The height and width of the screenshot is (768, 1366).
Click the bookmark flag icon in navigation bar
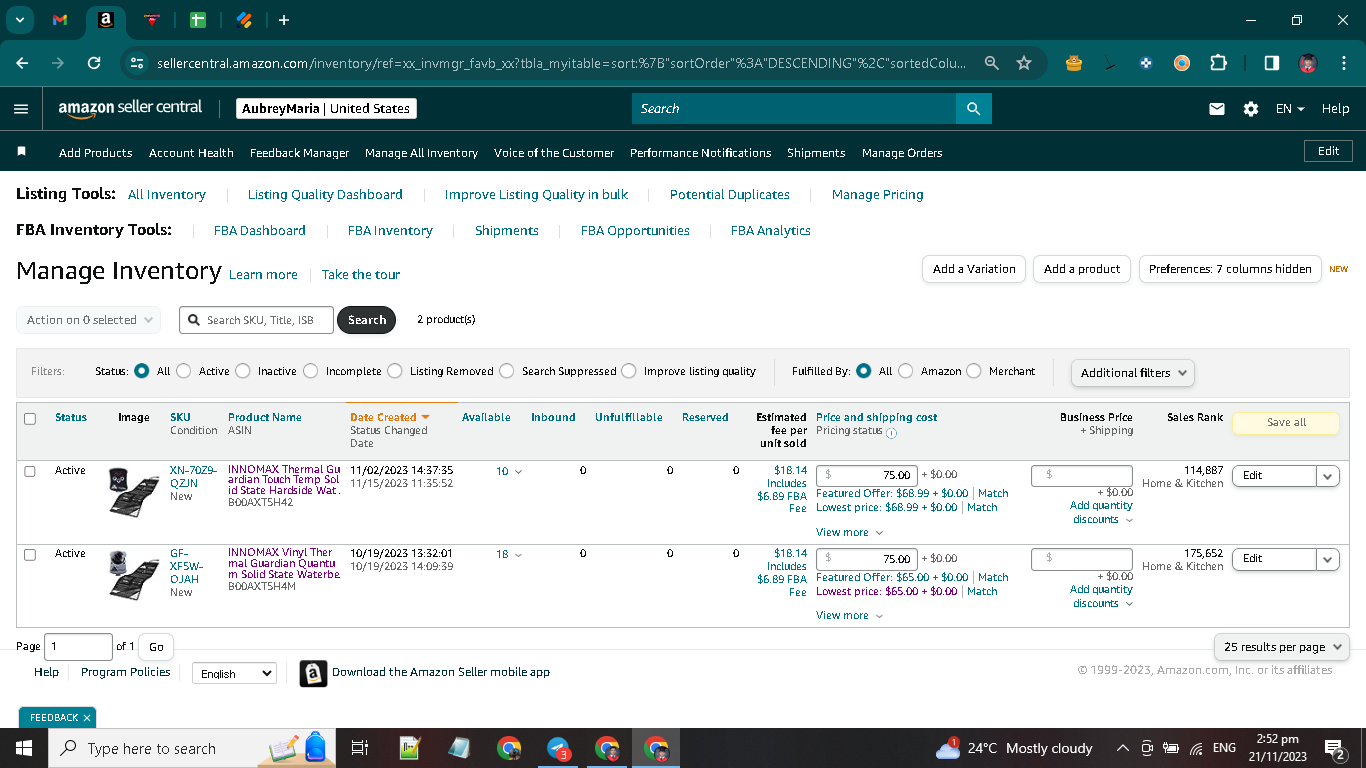coord(22,152)
